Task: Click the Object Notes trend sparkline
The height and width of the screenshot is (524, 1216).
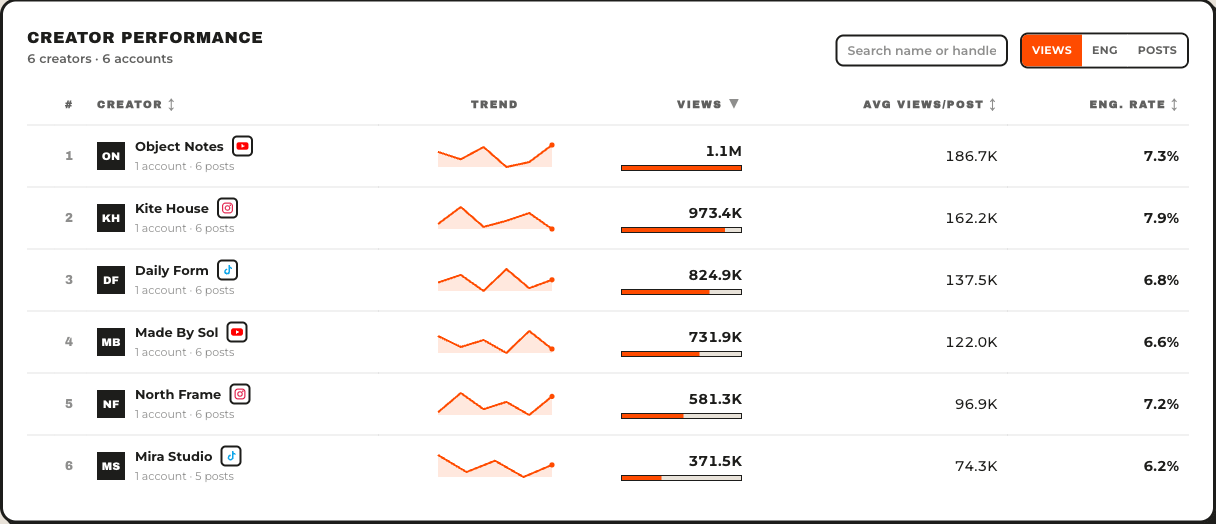Action: pyautogui.click(x=495, y=156)
